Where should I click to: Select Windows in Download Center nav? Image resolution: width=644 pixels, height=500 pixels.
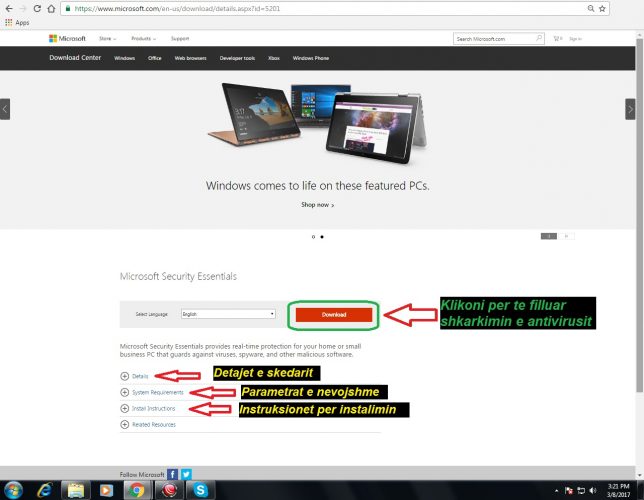point(124,58)
